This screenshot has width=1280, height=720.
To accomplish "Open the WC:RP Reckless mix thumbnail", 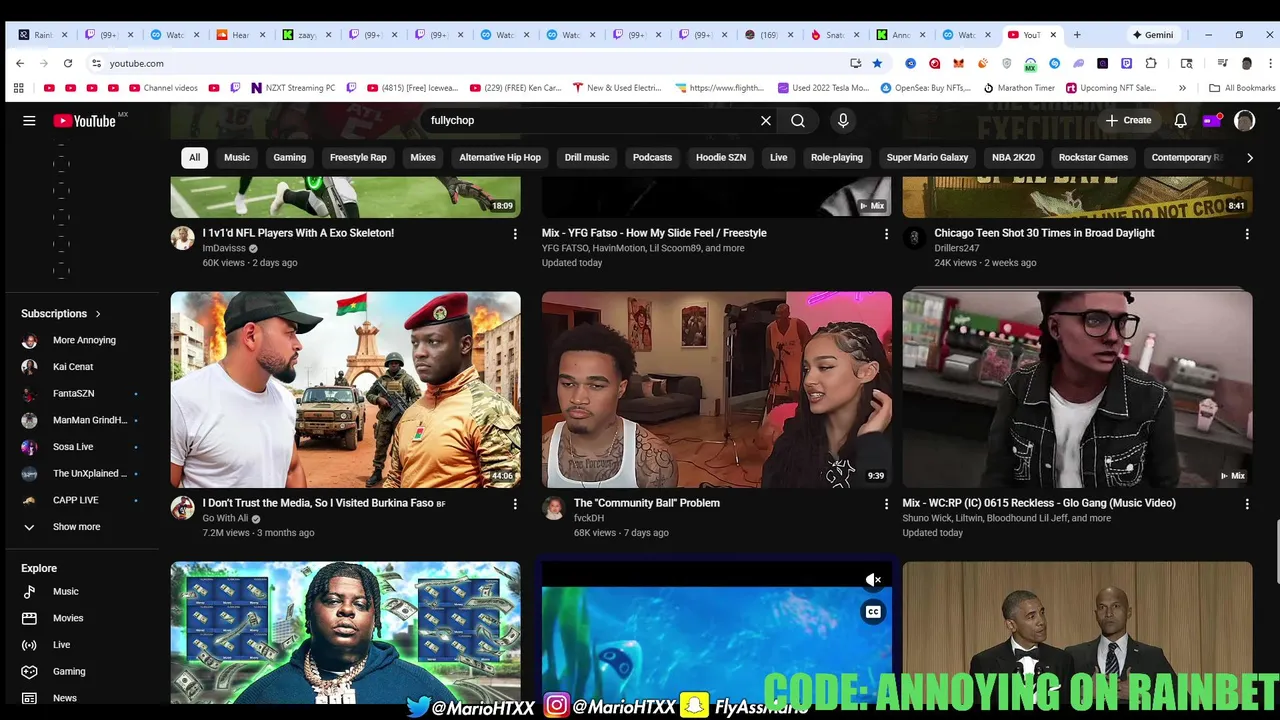I will [x=1077, y=390].
